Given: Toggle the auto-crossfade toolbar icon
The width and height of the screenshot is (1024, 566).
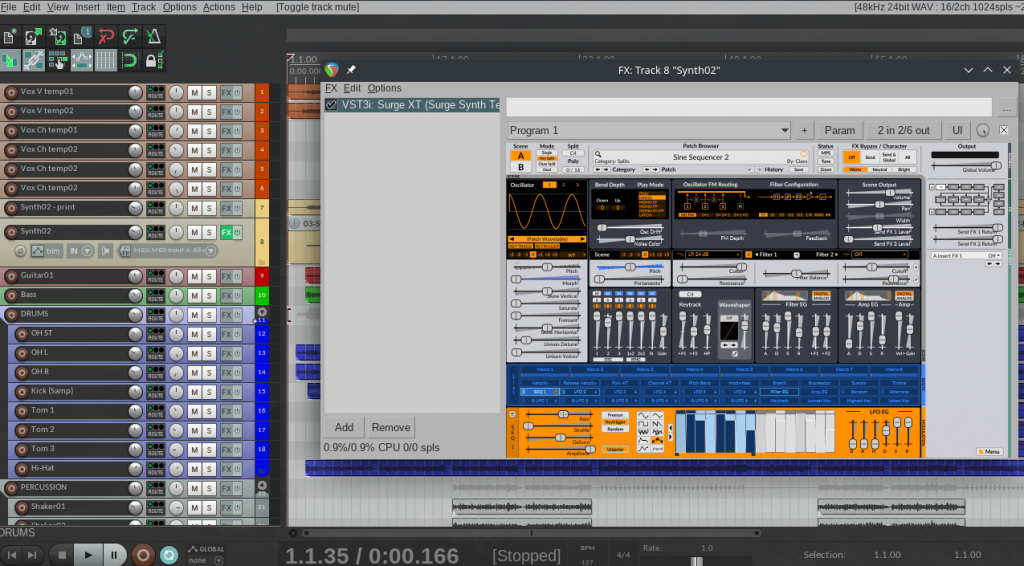Looking at the screenshot, I should [x=10, y=60].
